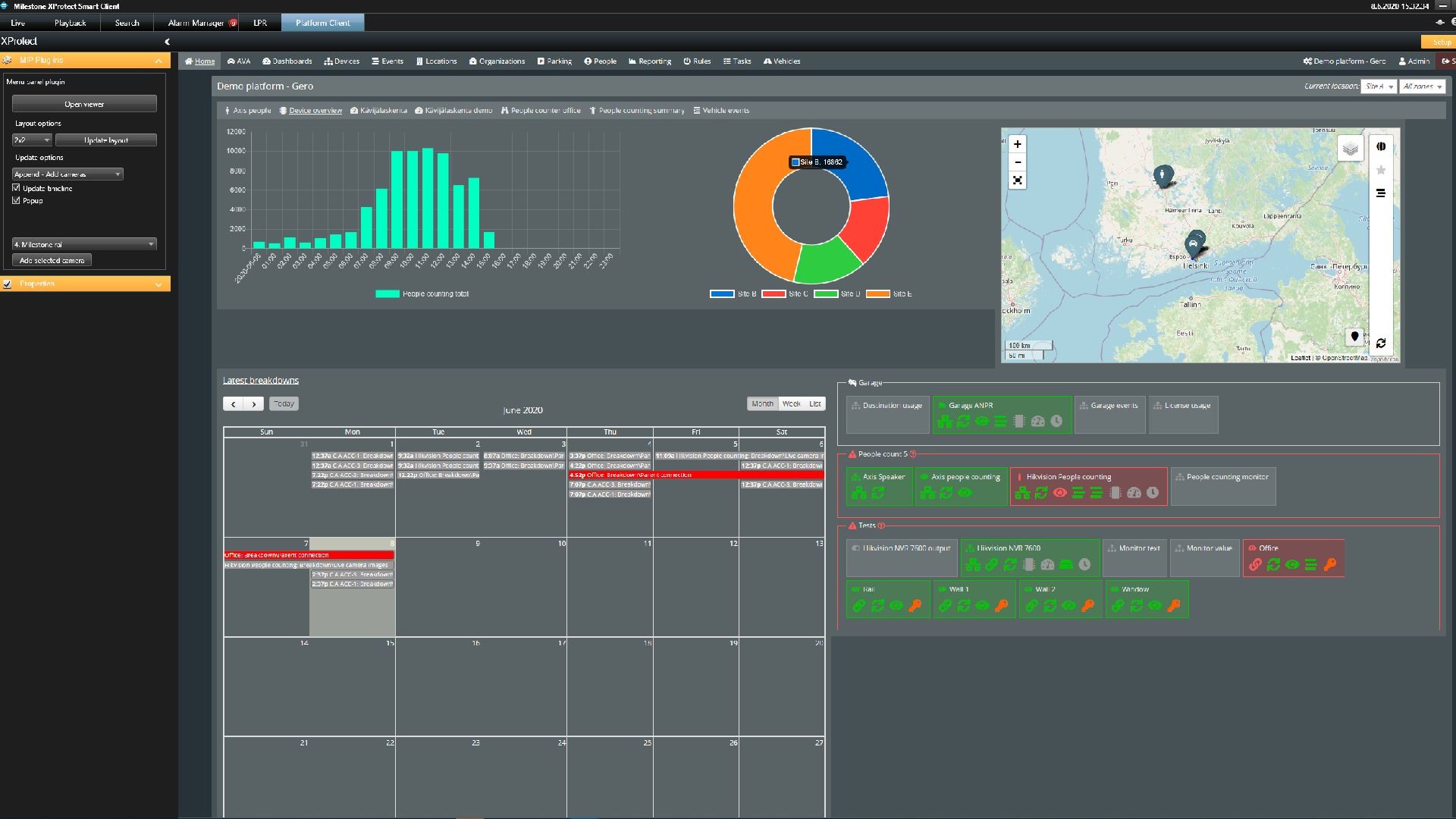The width and height of the screenshot is (1456, 819).
Task: Click the orange key icon in Office card
Action: click(x=1329, y=564)
